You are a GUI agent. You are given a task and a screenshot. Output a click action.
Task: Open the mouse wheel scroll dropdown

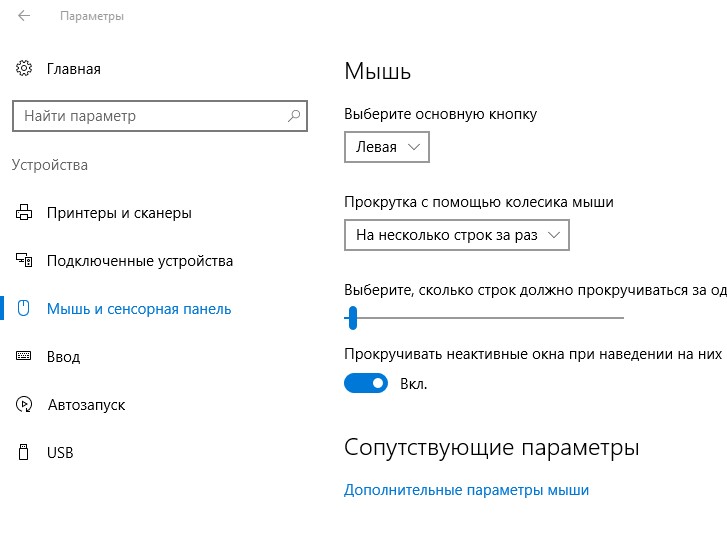(457, 235)
